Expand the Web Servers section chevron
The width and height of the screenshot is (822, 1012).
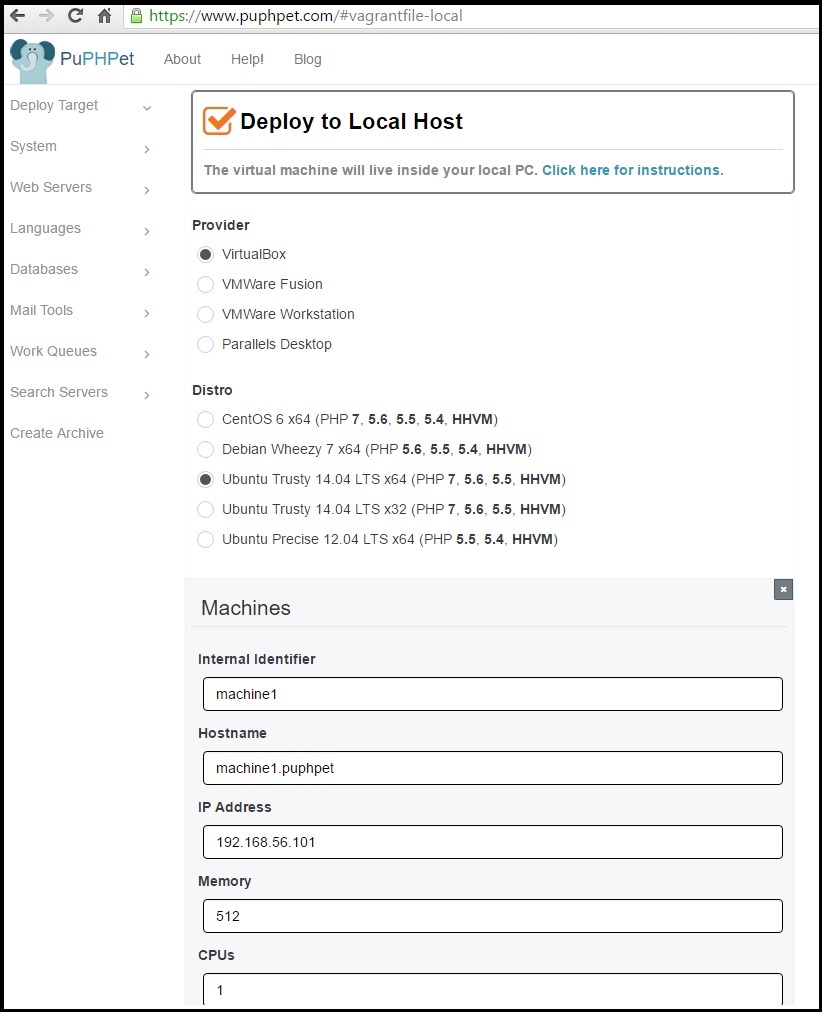147,190
